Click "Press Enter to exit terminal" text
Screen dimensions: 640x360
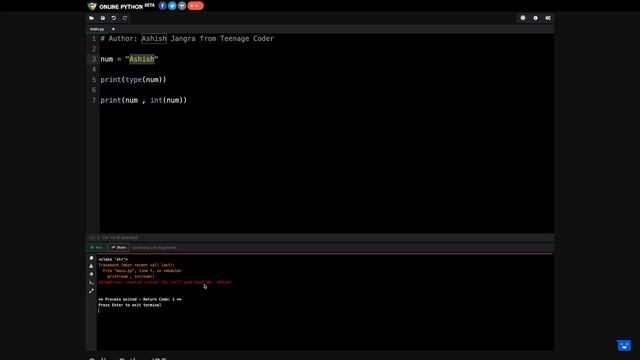[x=130, y=305]
